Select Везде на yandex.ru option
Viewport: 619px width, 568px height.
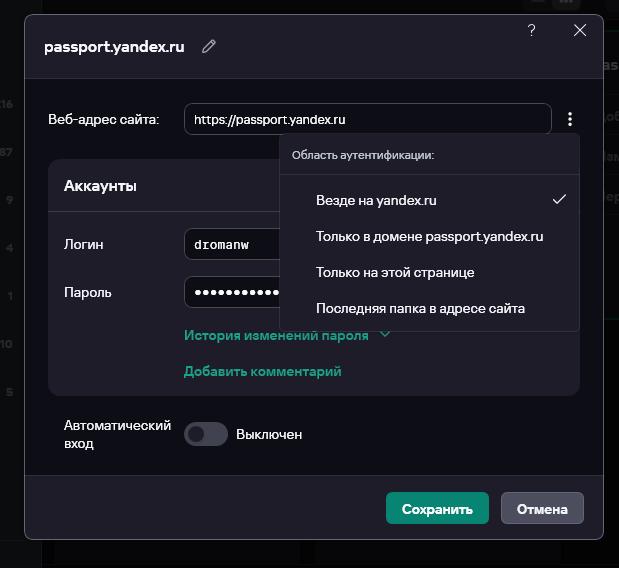376,200
